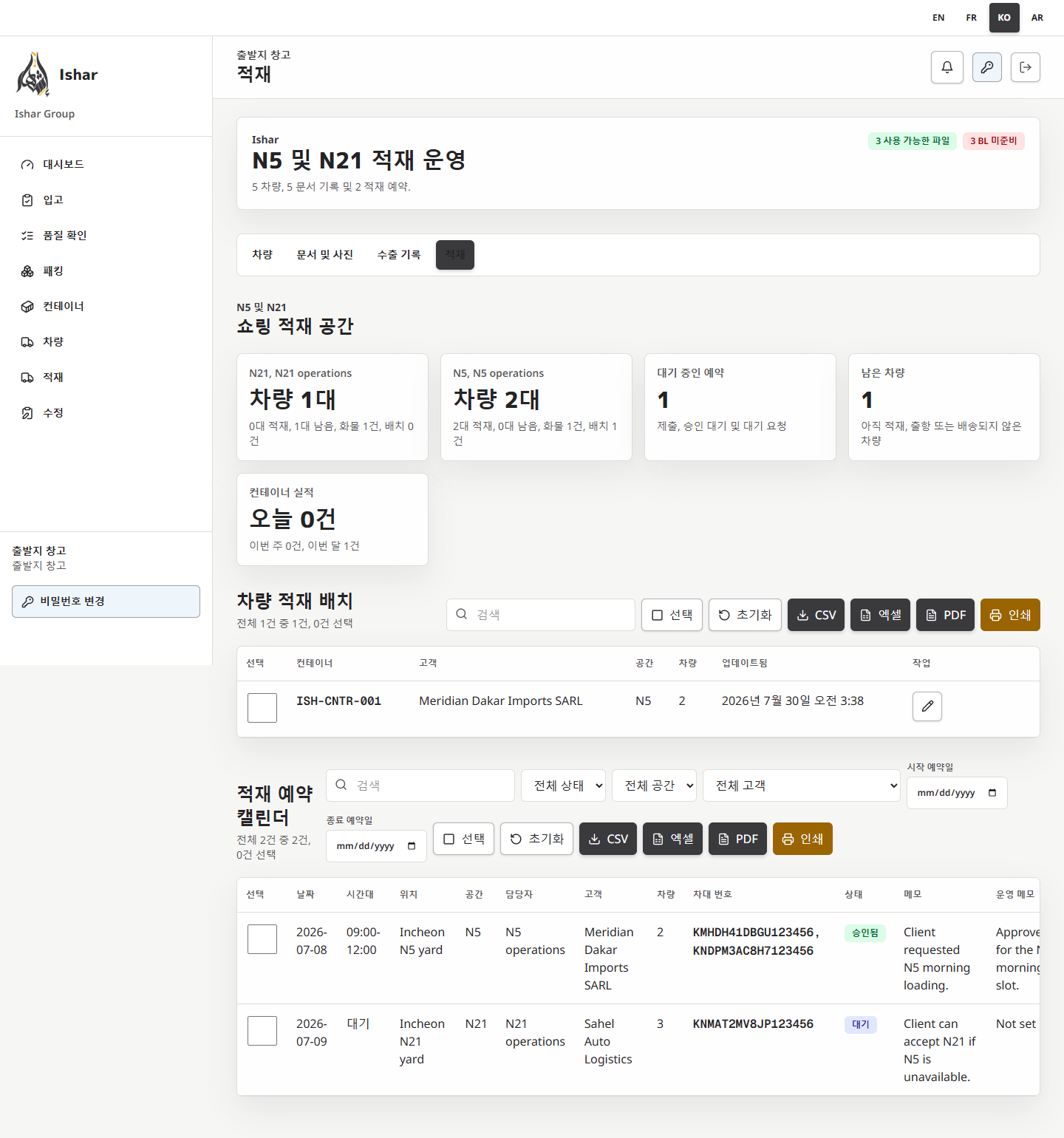Click the 3 사용 가능한 파일 badge
Viewport: 1064px width, 1138px height.
click(x=913, y=141)
